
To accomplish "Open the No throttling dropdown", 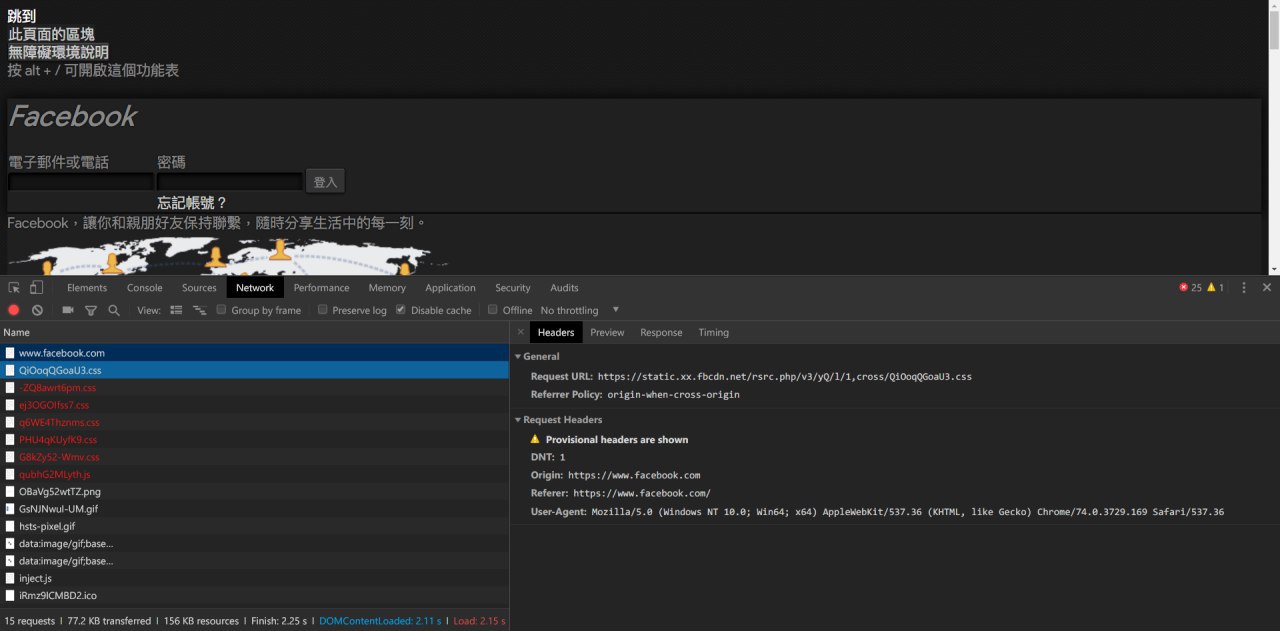I will (580, 310).
